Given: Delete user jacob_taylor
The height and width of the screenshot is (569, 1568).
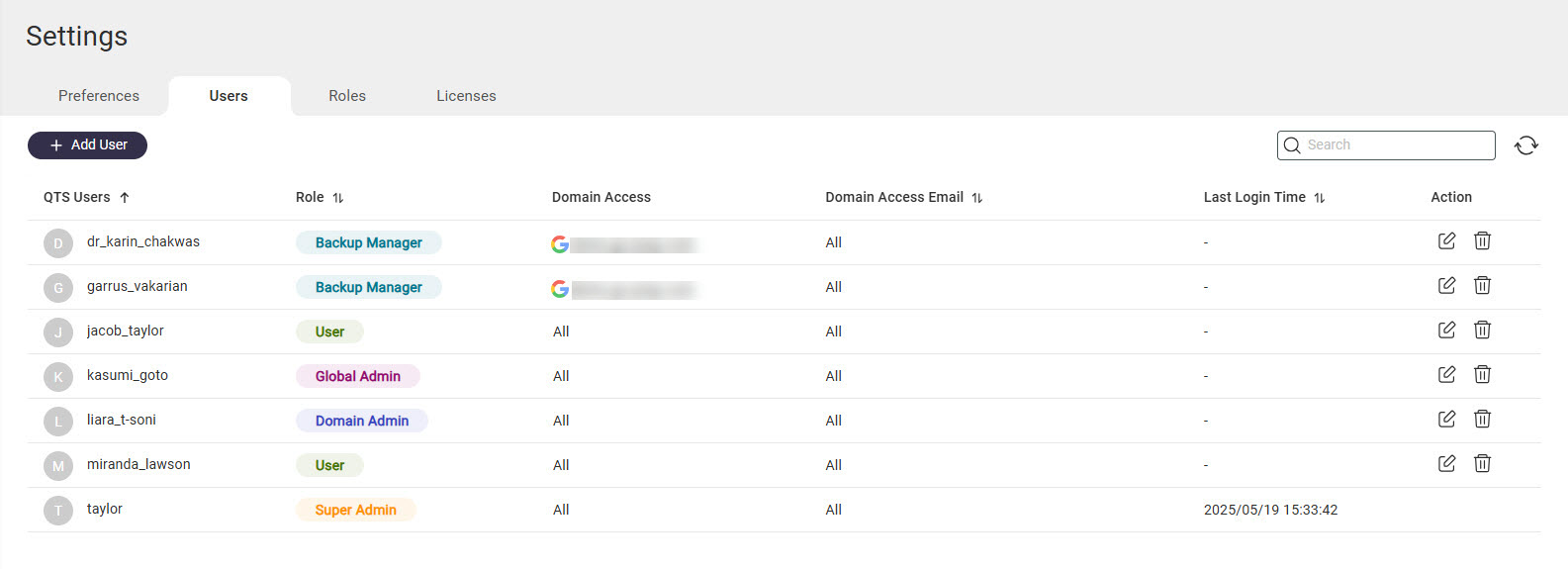Looking at the screenshot, I should click(x=1482, y=331).
